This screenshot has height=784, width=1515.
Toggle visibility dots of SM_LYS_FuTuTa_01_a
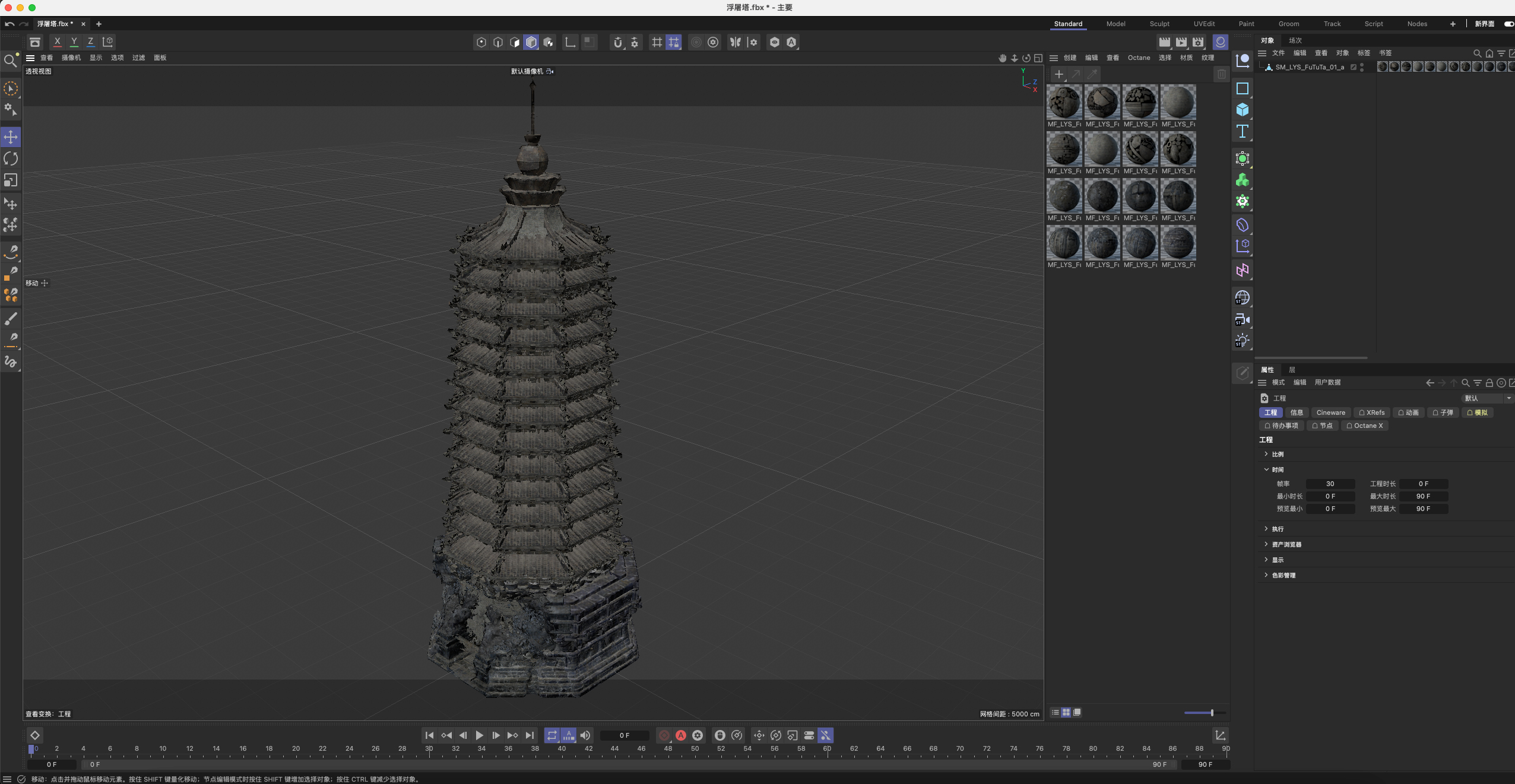[x=1362, y=67]
